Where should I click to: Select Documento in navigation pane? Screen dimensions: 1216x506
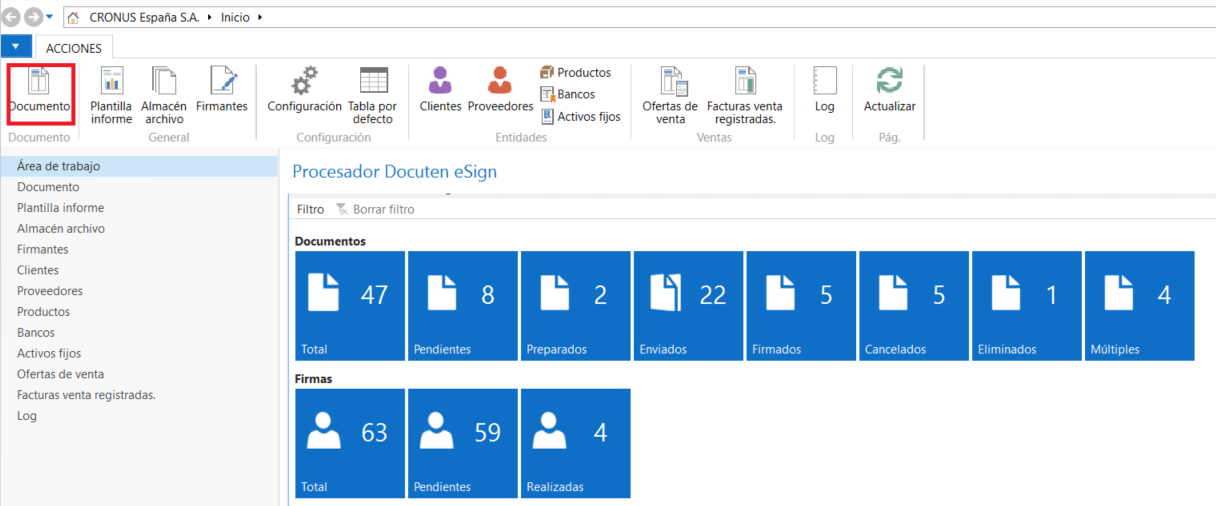click(x=139, y=187)
